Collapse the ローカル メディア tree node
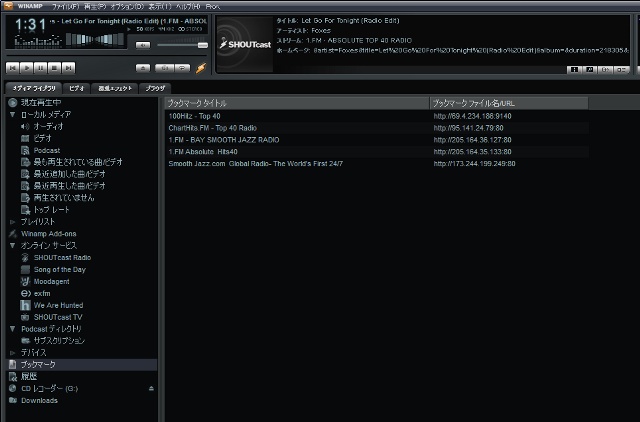The width and height of the screenshot is (640, 422). tap(12, 115)
